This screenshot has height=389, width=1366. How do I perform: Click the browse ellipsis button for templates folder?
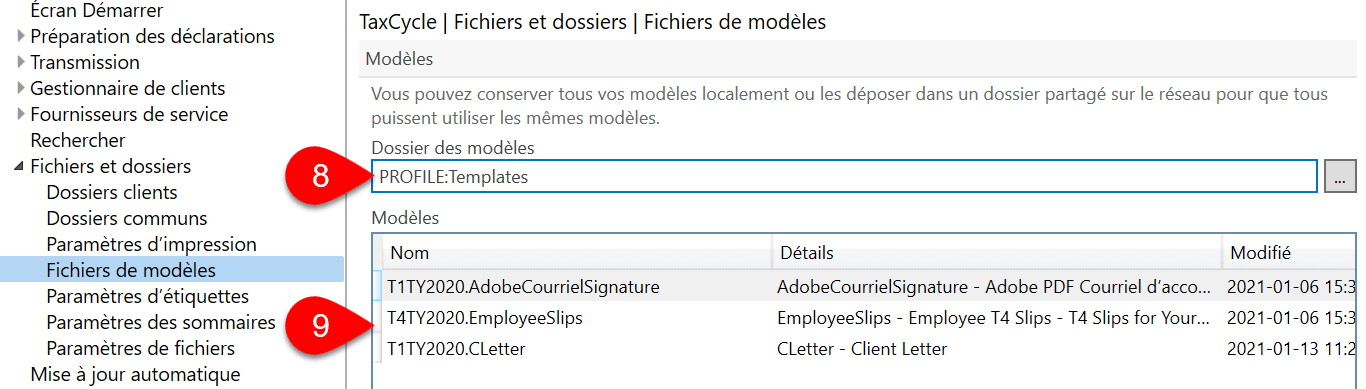[x=1340, y=177]
